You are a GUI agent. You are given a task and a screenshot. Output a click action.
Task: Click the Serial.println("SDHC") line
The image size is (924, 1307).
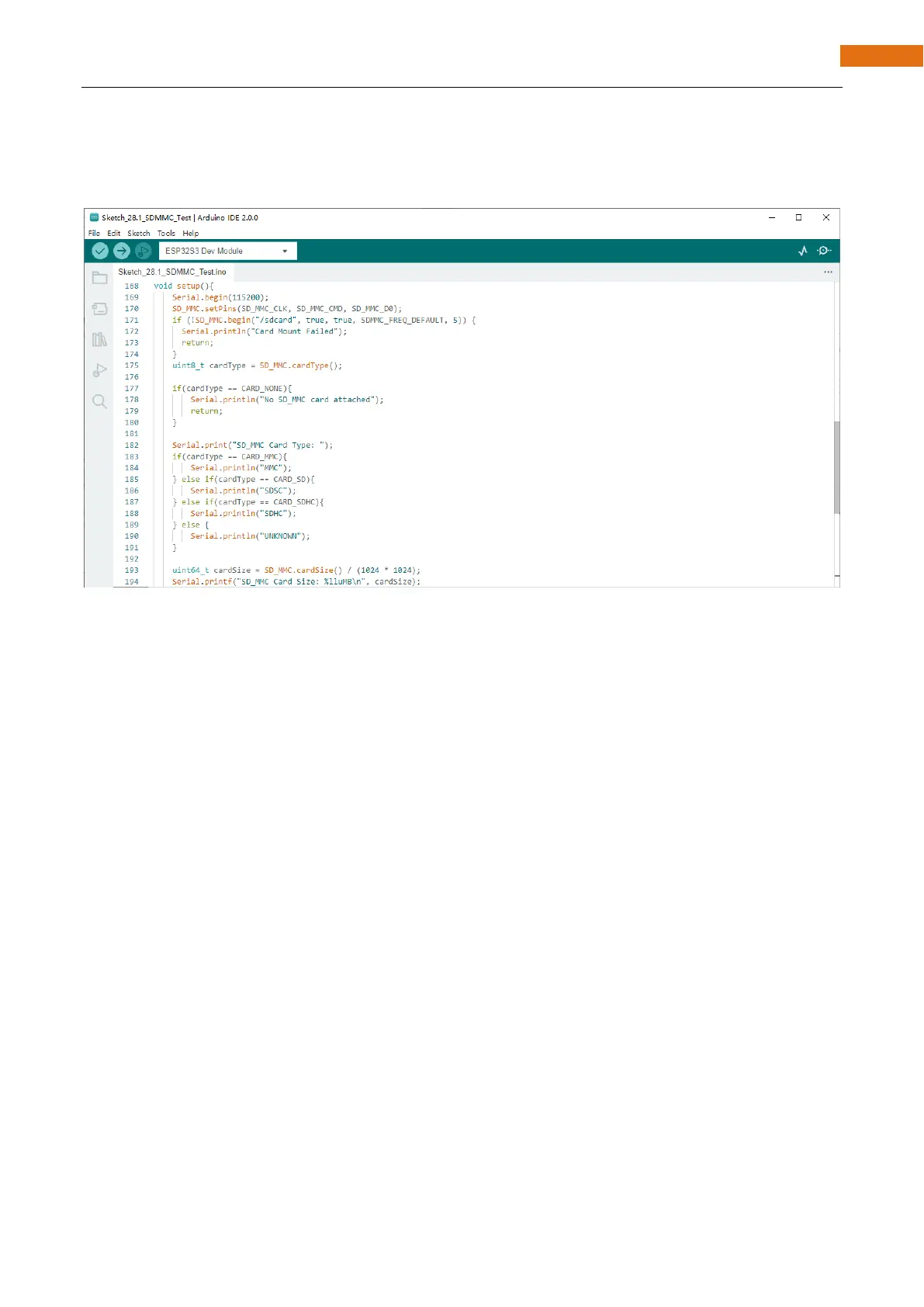click(x=244, y=514)
